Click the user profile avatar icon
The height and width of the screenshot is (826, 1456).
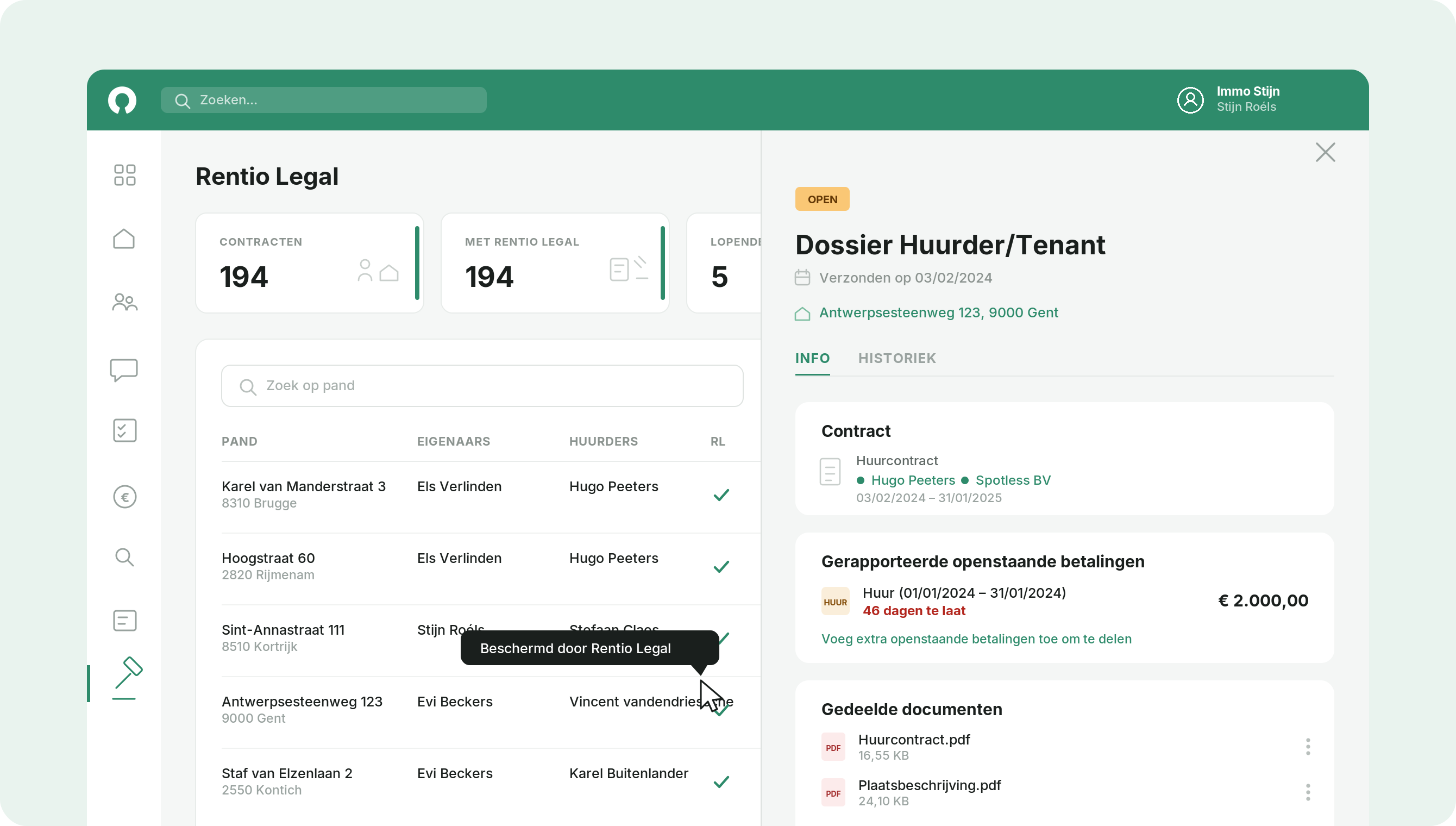point(1190,100)
